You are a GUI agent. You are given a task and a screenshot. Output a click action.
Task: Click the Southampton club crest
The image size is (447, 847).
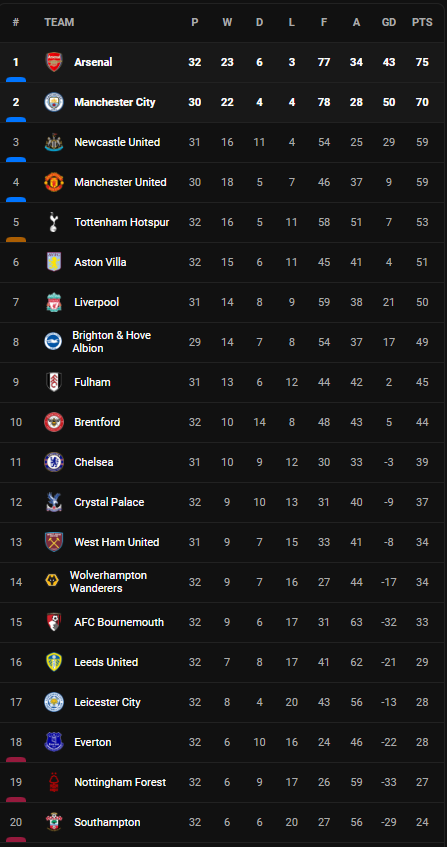(54, 822)
